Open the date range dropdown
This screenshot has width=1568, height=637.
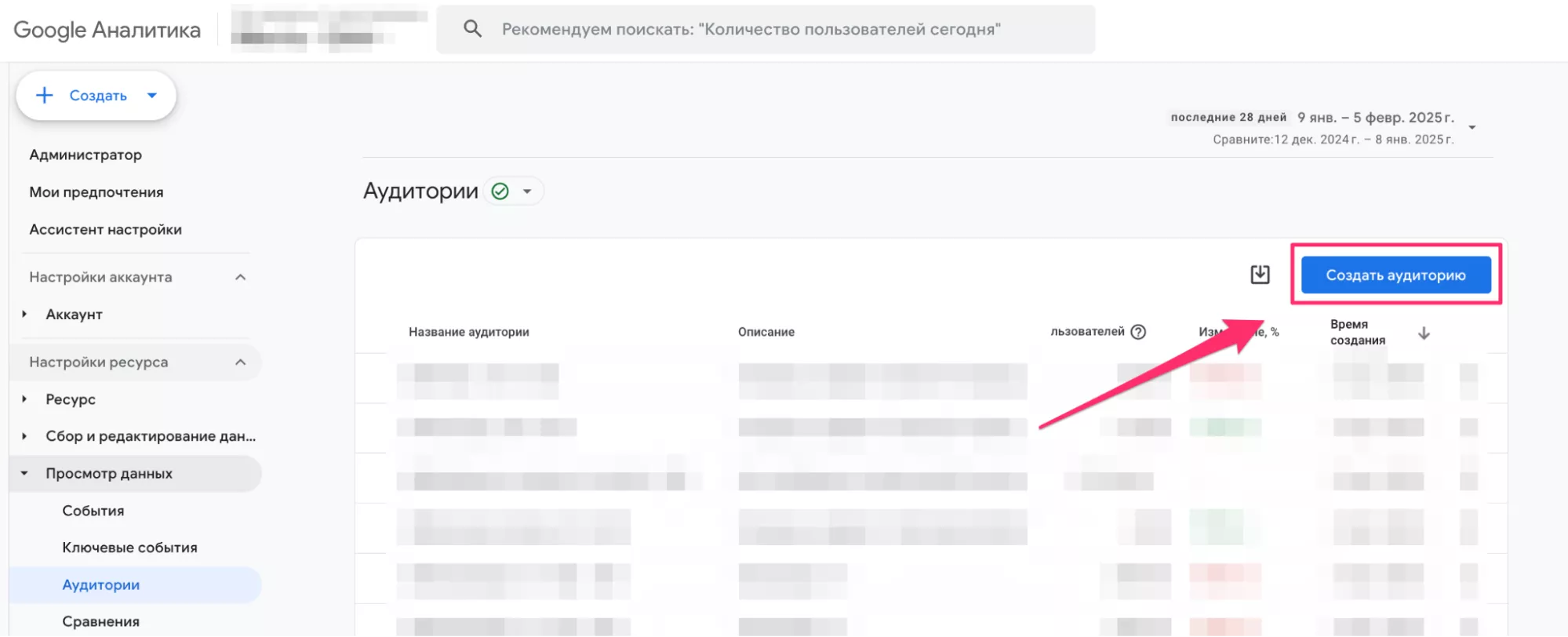point(1472,127)
